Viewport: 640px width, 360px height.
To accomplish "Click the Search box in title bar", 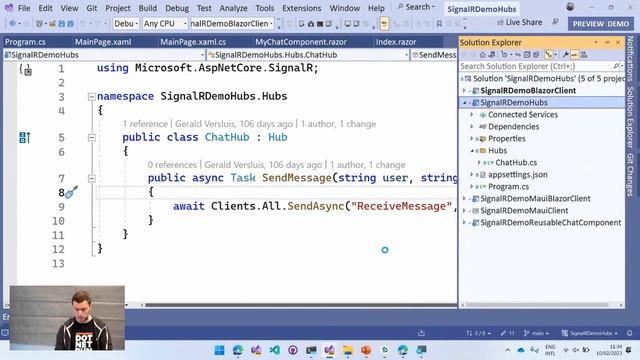I will tap(416, 7).
